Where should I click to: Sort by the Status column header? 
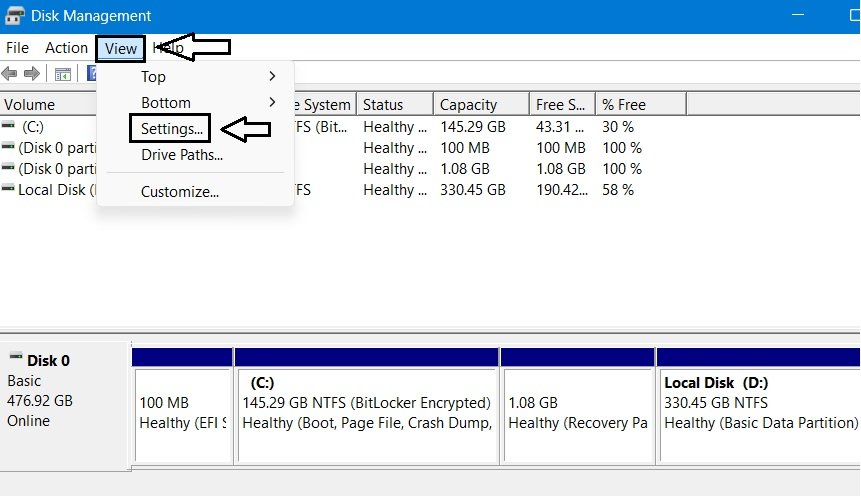[395, 104]
